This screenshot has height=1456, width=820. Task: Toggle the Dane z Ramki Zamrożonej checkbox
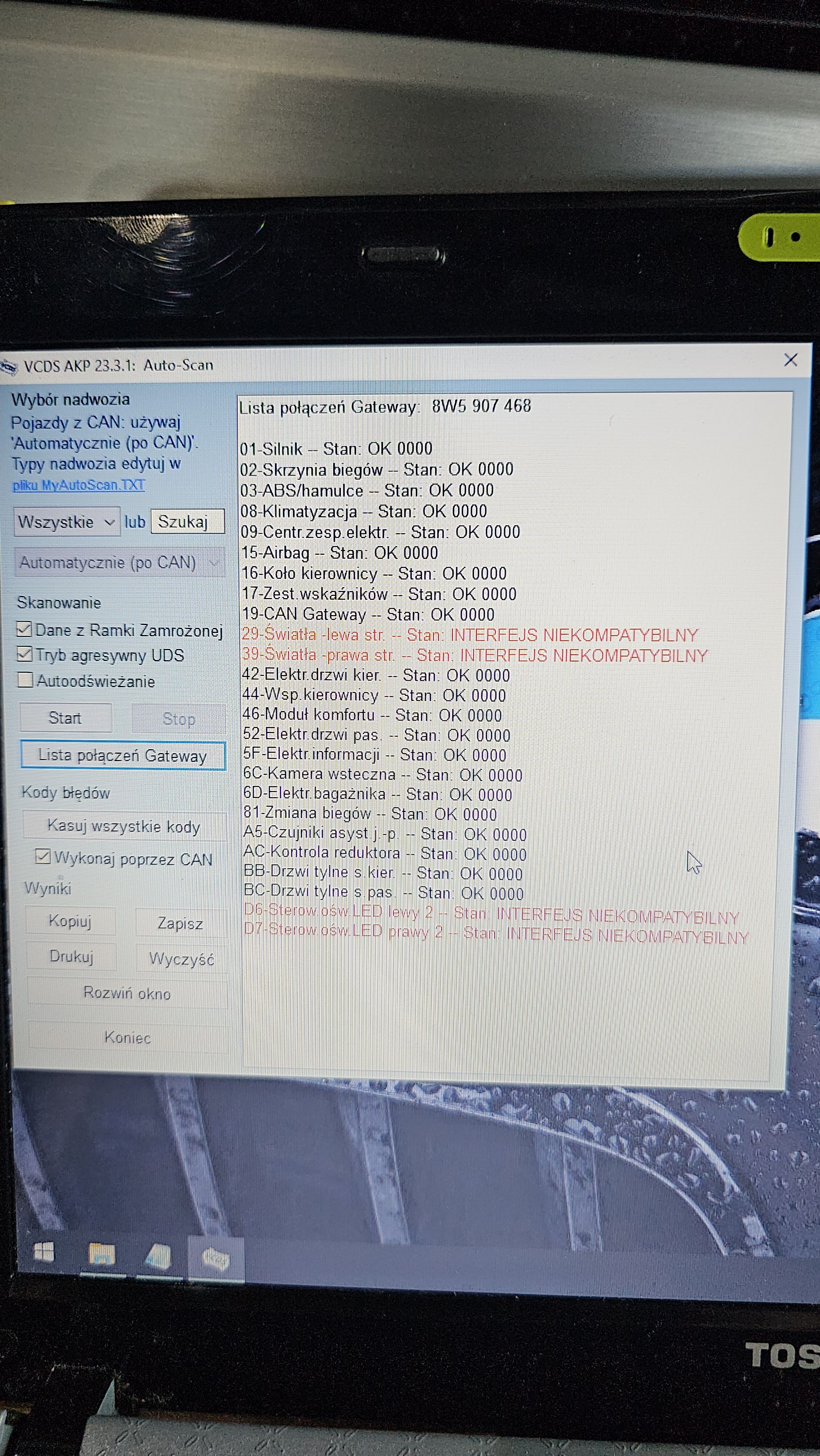point(24,629)
